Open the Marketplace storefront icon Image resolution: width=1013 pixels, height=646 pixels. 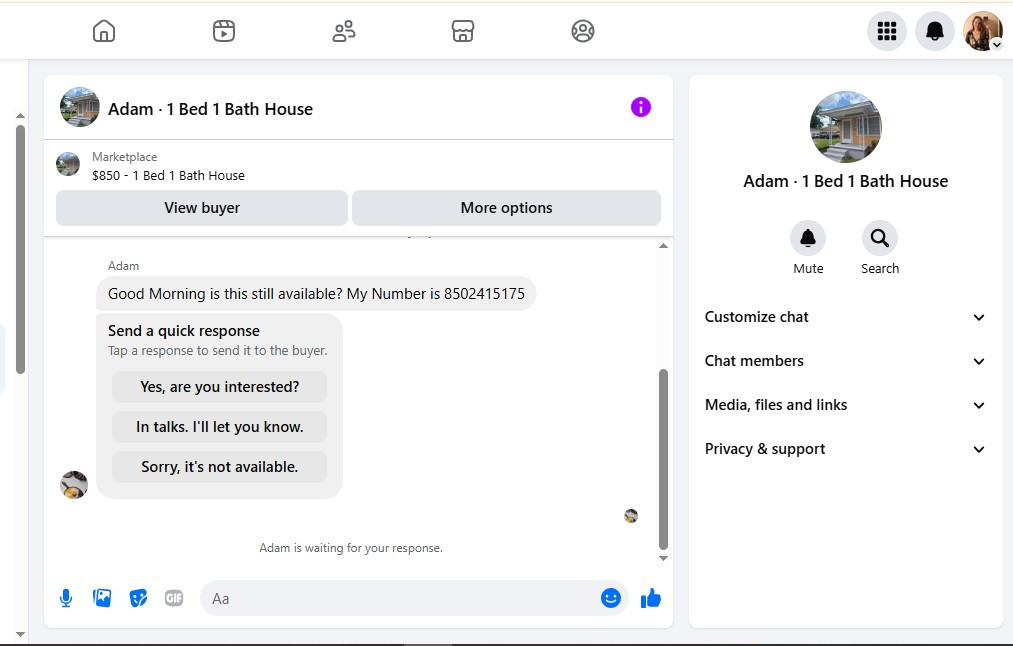point(463,31)
